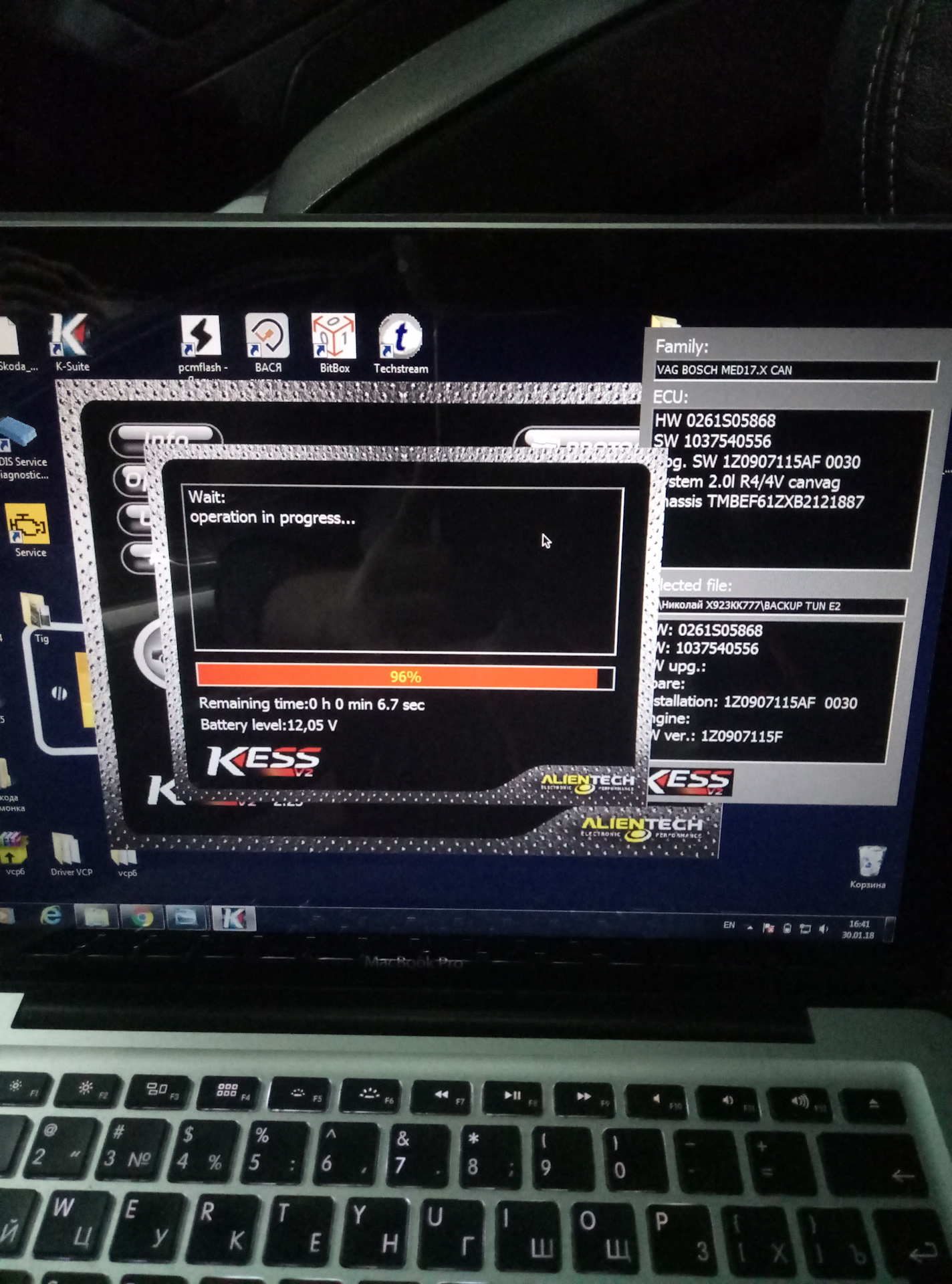The width and height of the screenshot is (952, 1284).
Task: Launch the pcmflash desktop shortcut
Action: [x=202, y=343]
